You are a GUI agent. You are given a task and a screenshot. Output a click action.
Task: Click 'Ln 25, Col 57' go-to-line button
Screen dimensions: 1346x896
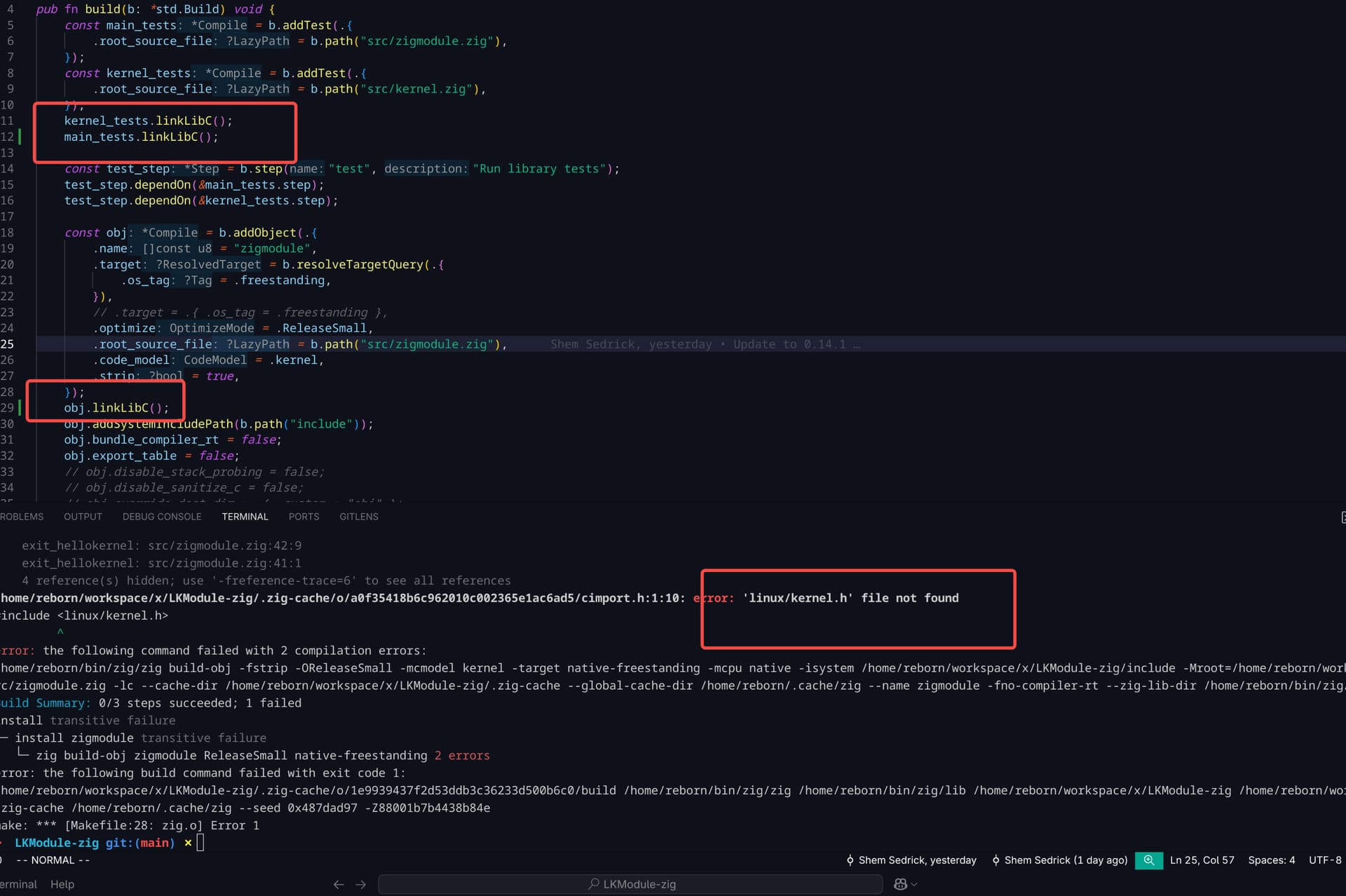[1202, 860]
